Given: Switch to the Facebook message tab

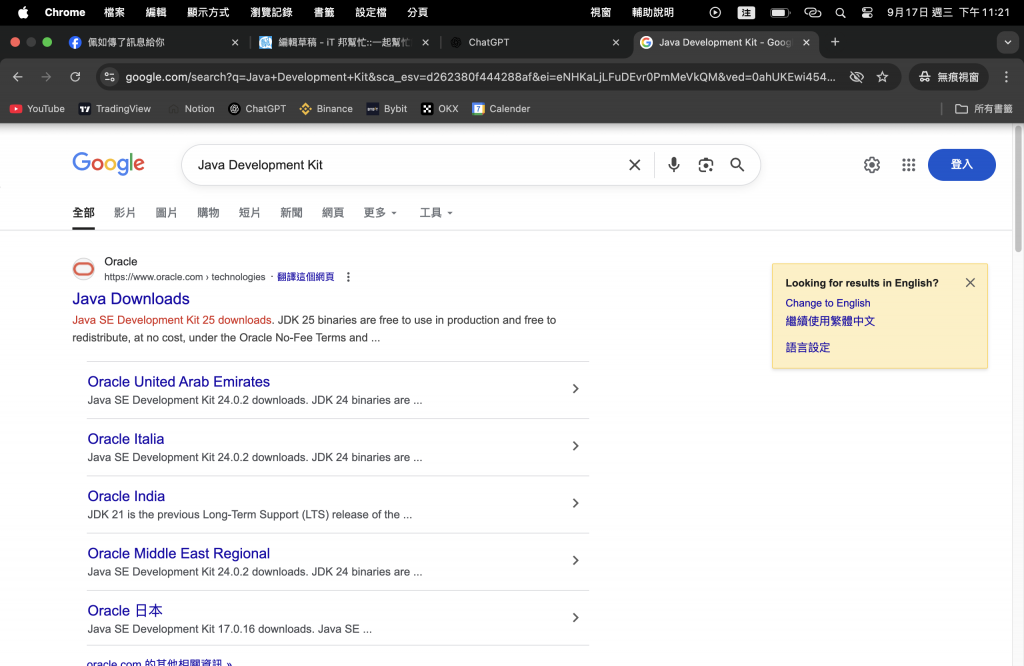Looking at the screenshot, I should click(153, 42).
